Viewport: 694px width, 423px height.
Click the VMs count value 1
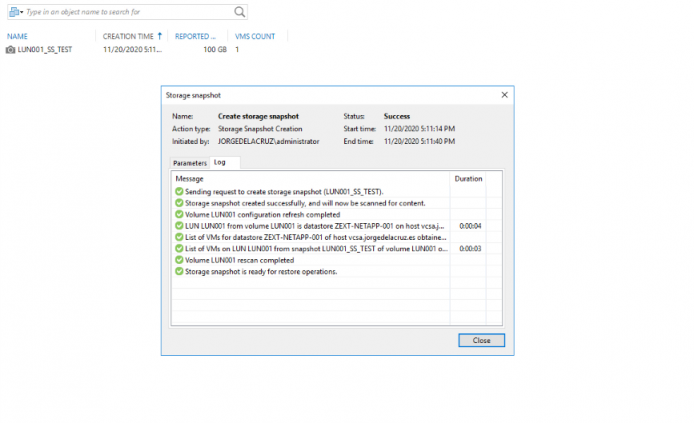coord(237,50)
